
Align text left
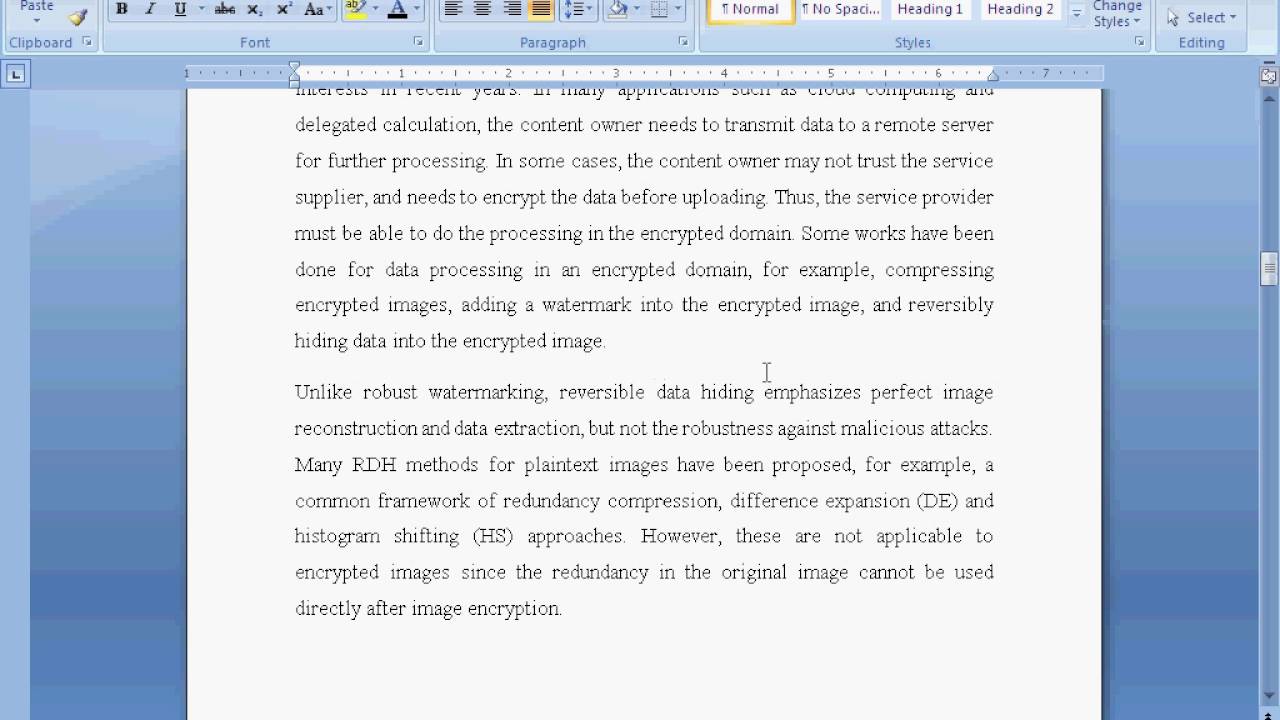point(453,9)
